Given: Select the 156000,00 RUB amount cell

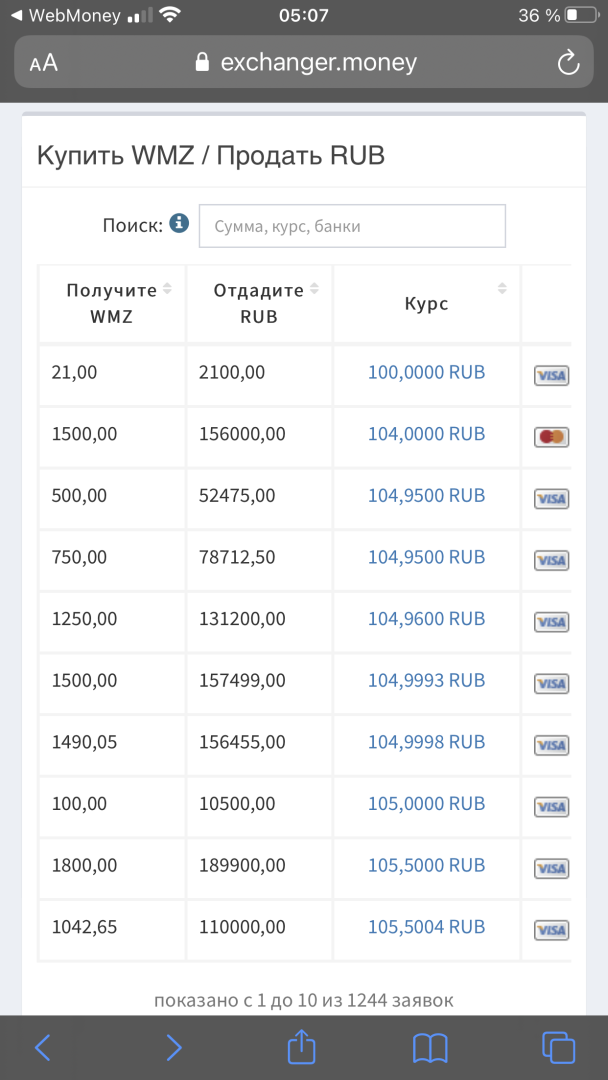Looking at the screenshot, I should [x=260, y=437].
